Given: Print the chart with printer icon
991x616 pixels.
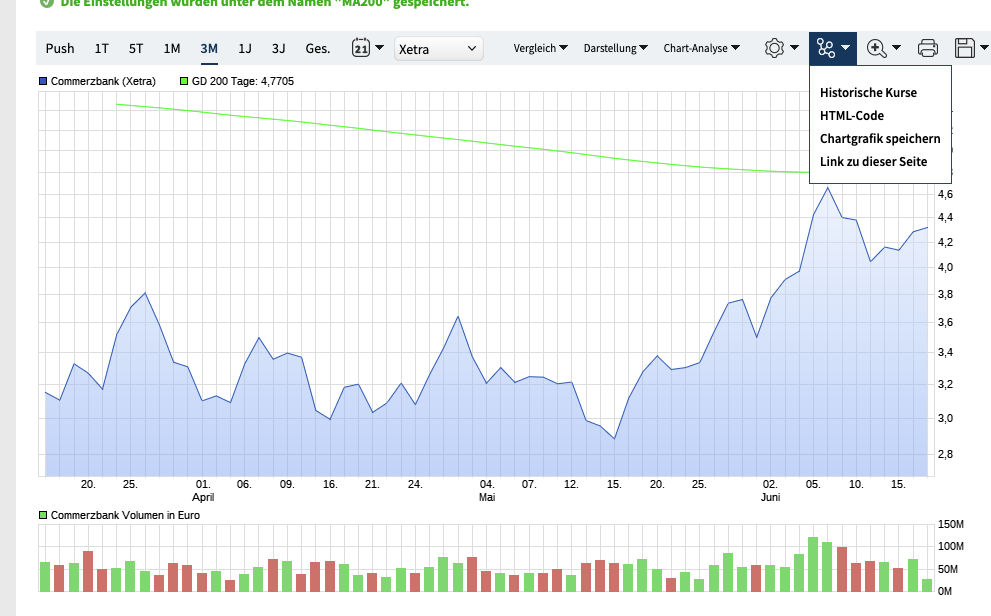Looking at the screenshot, I should [x=928, y=48].
